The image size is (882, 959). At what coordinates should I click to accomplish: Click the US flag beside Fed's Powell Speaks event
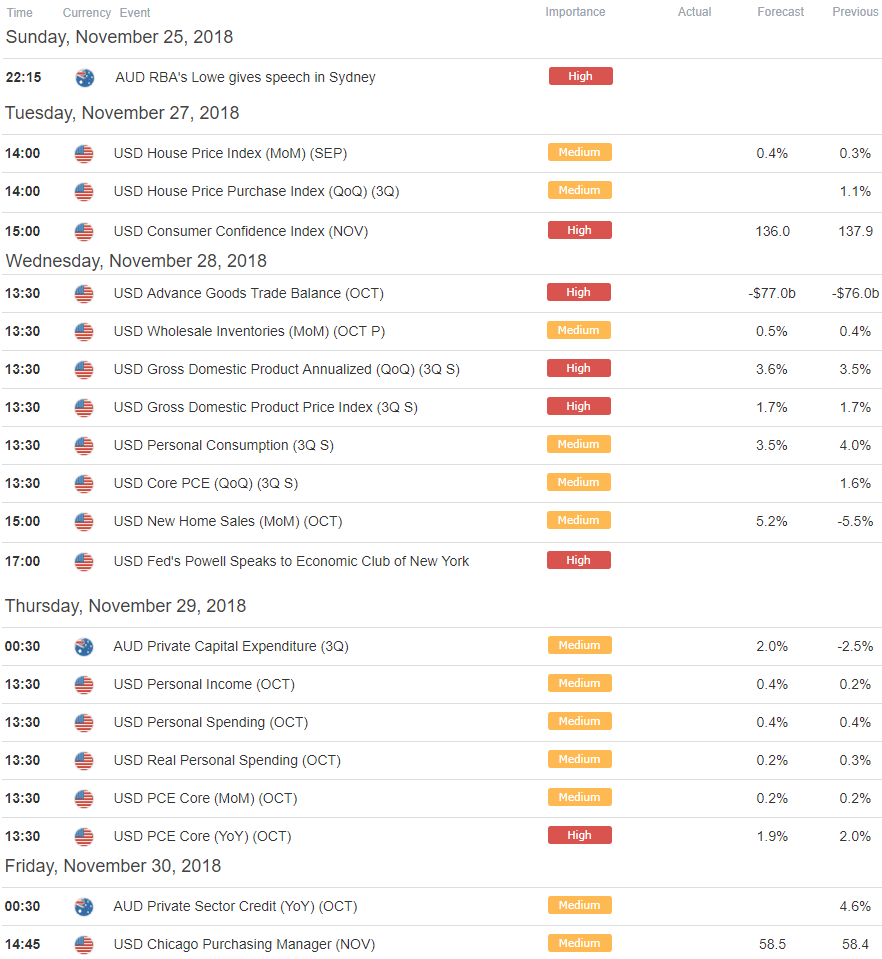pyautogui.click(x=84, y=561)
